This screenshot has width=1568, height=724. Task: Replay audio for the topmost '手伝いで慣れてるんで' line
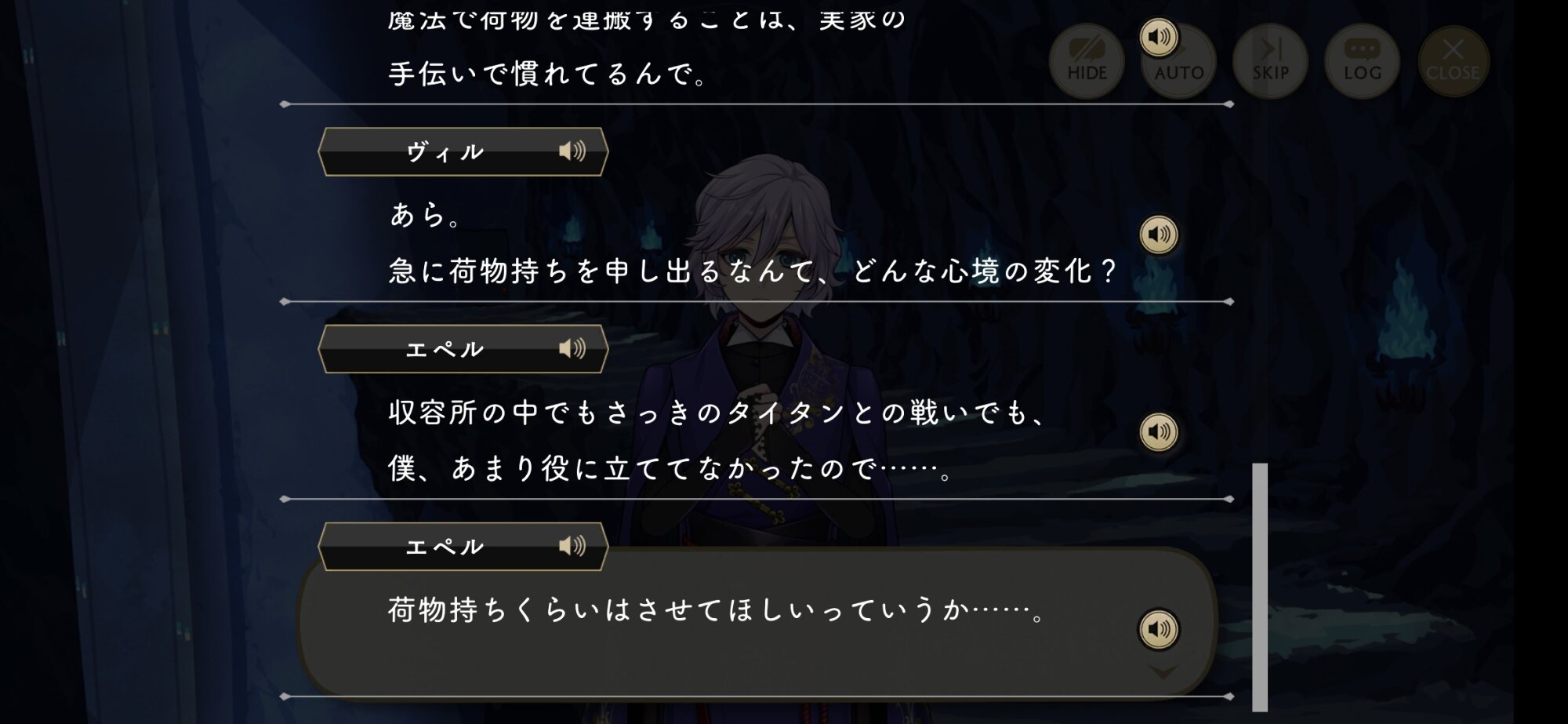click(1159, 37)
